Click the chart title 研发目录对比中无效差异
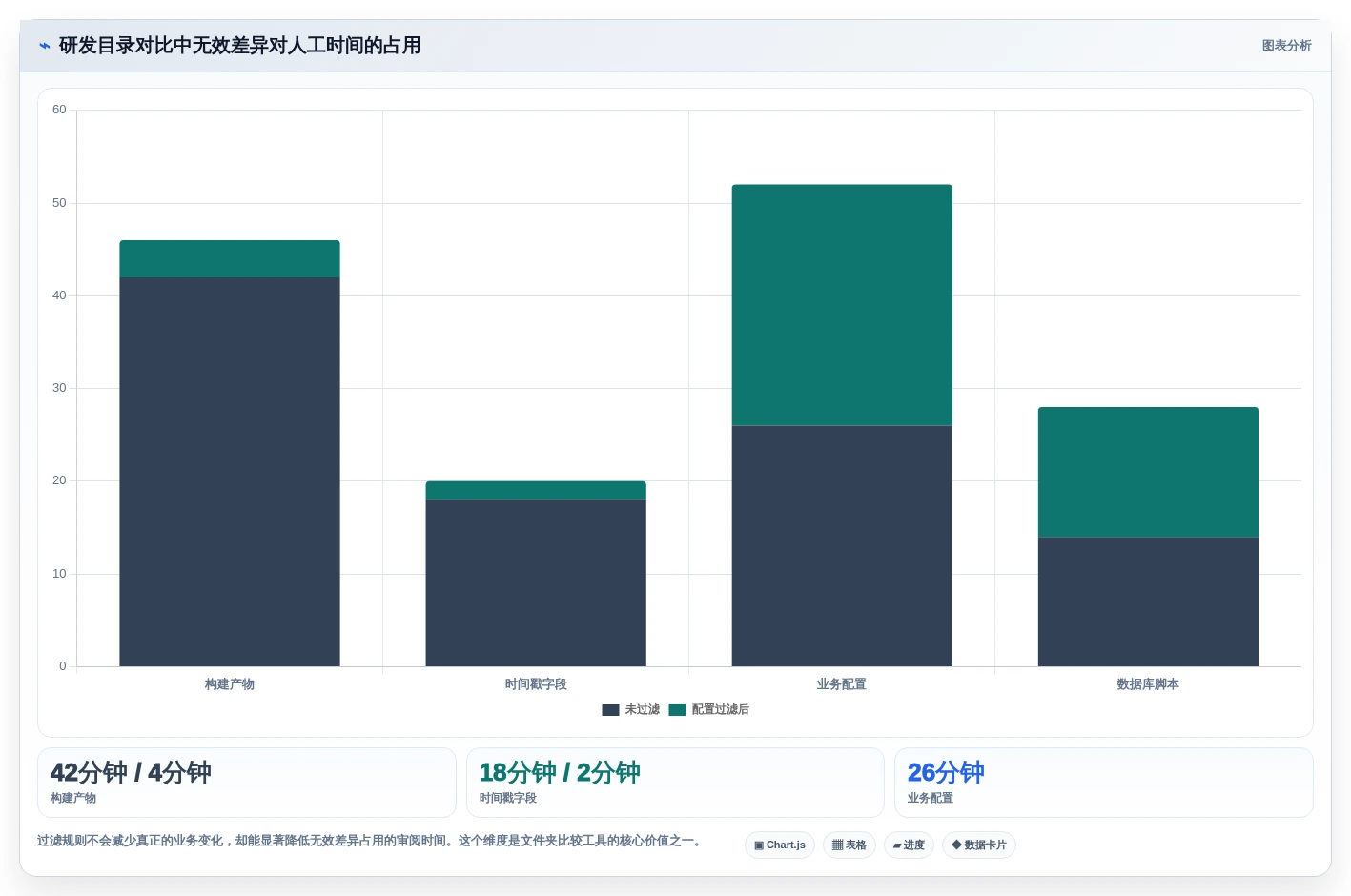 pos(240,46)
